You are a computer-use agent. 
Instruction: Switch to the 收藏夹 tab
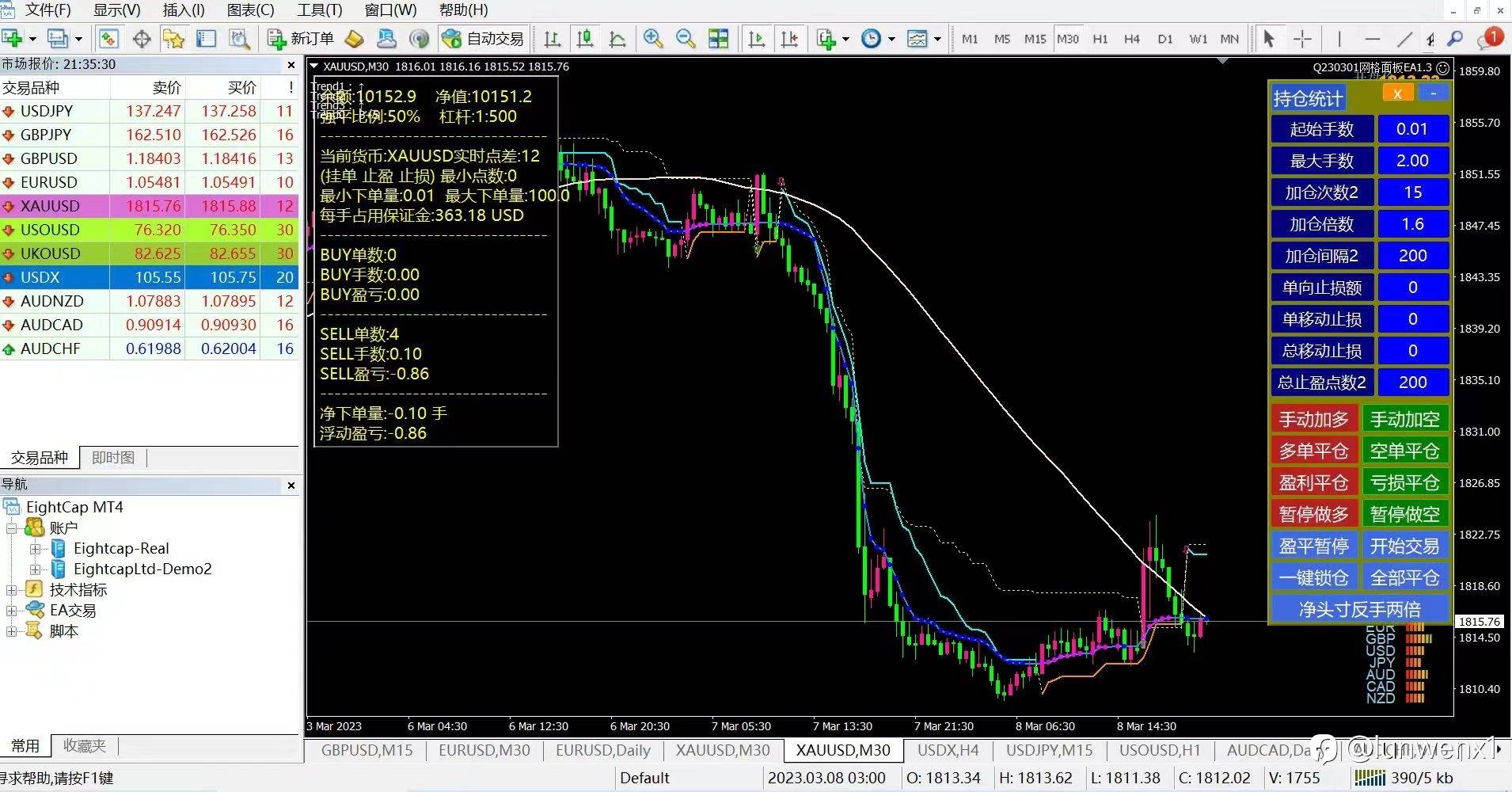(x=85, y=745)
